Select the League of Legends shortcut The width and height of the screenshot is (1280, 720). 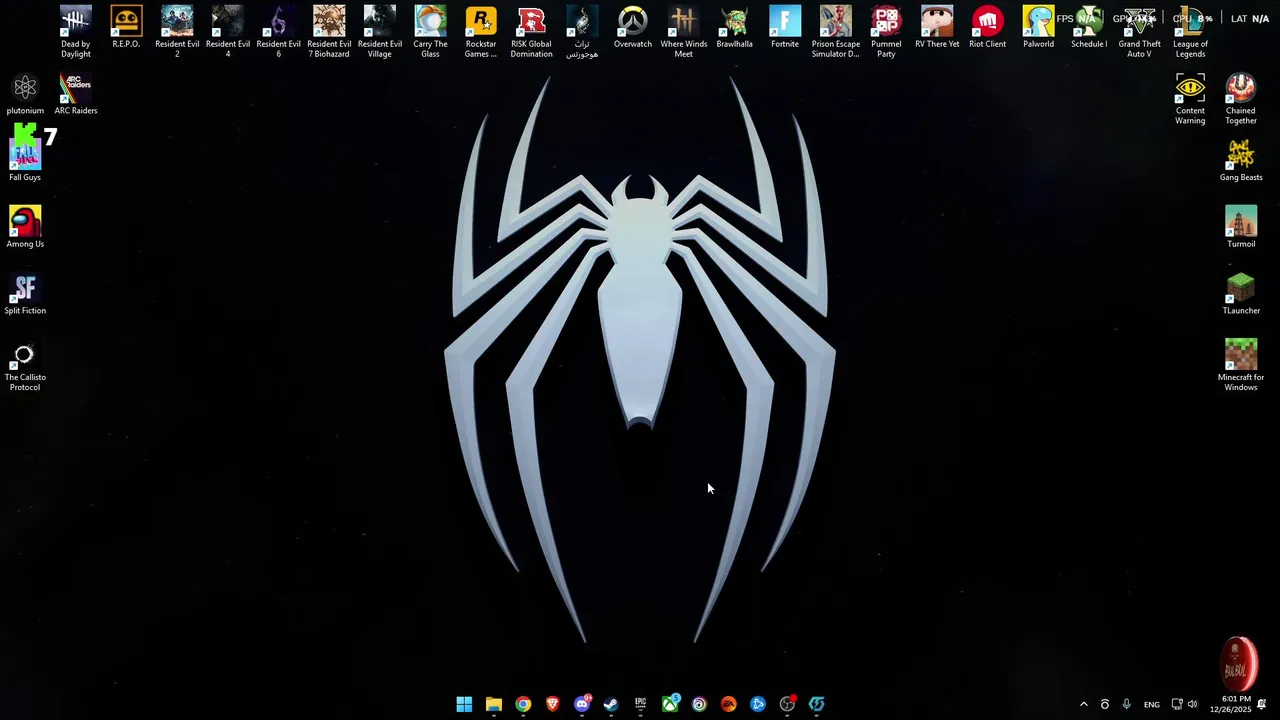click(x=1190, y=32)
